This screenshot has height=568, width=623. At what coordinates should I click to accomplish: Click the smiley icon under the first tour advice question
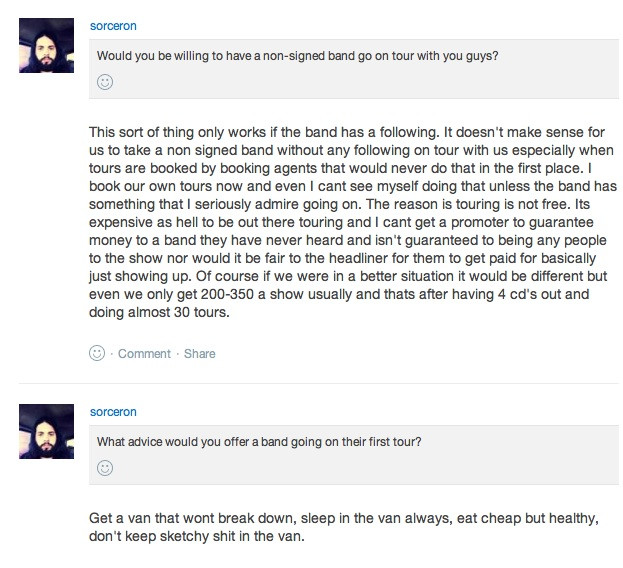pos(105,467)
